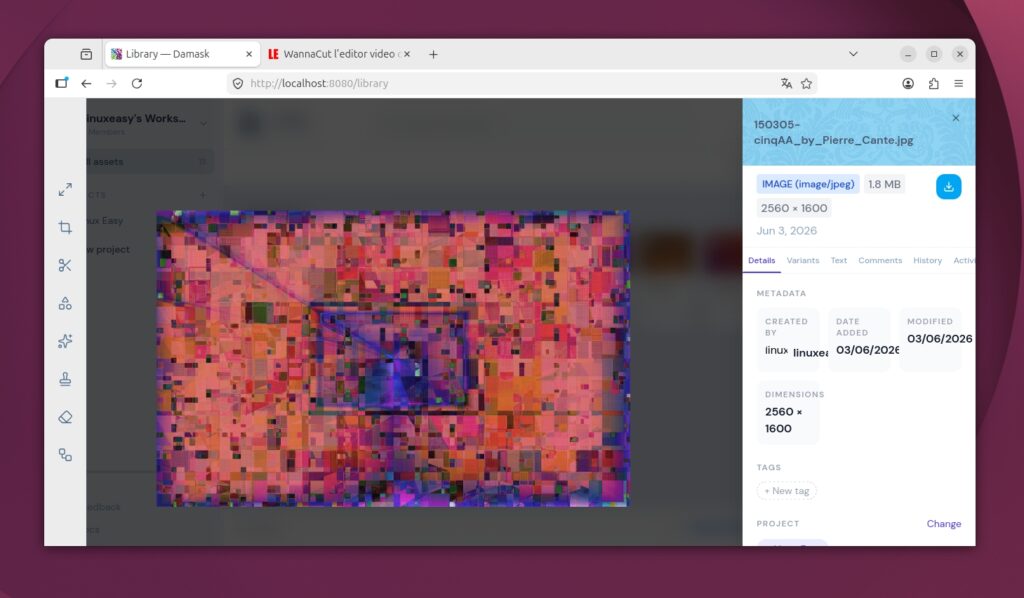Click the translate page icon

(x=786, y=84)
